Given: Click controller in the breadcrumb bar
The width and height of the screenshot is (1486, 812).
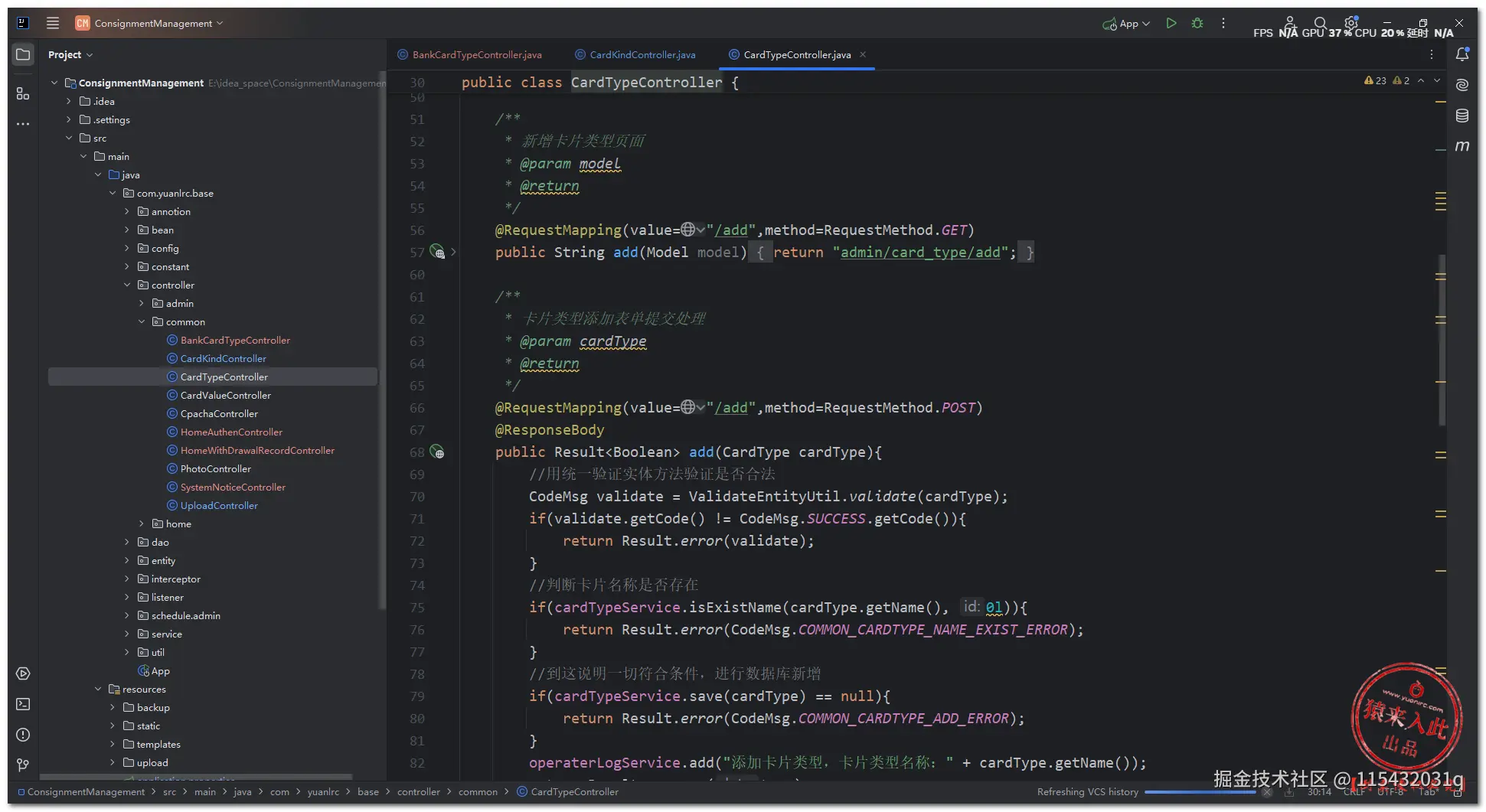Looking at the screenshot, I should pos(419,791).
